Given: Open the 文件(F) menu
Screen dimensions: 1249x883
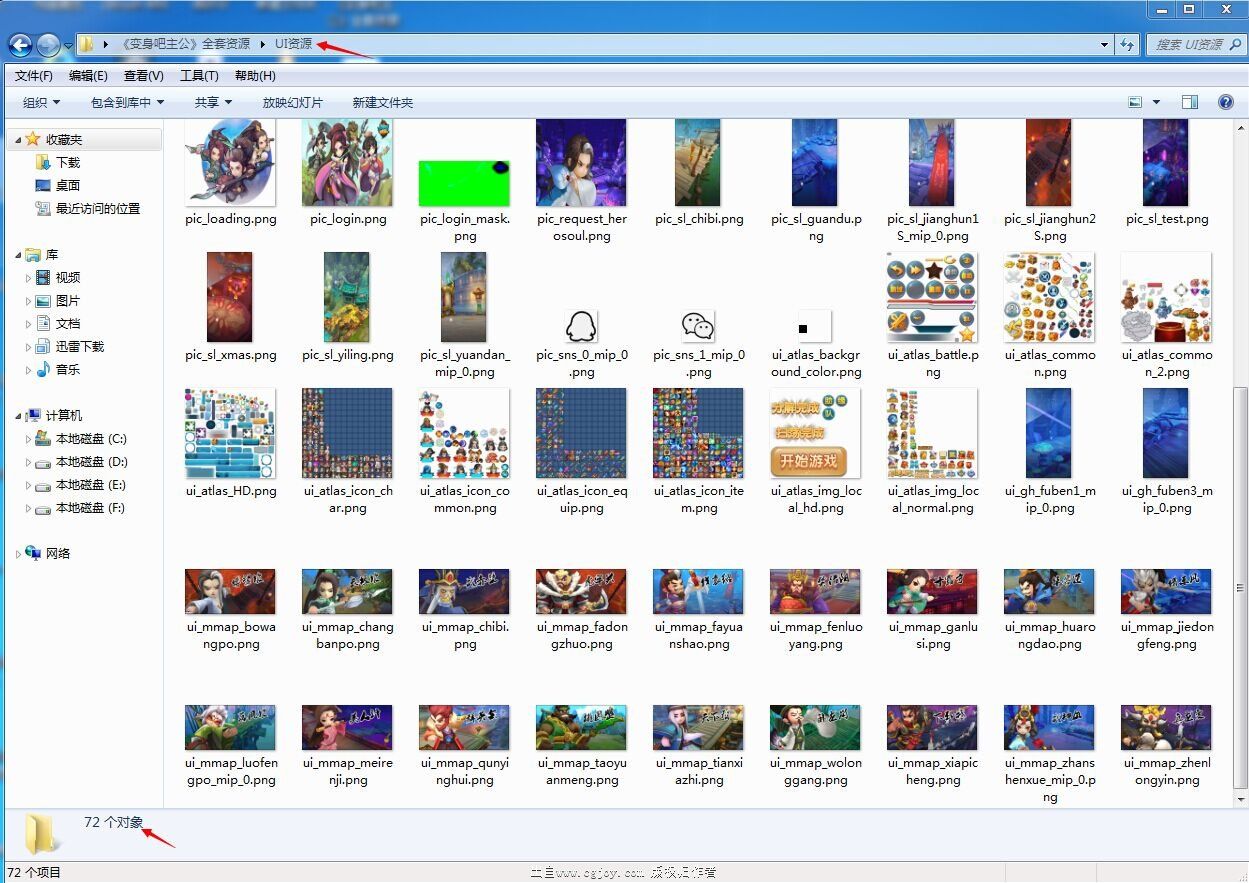Looking at the screenshot, I should pyautogui.click(x=34, y=76).
